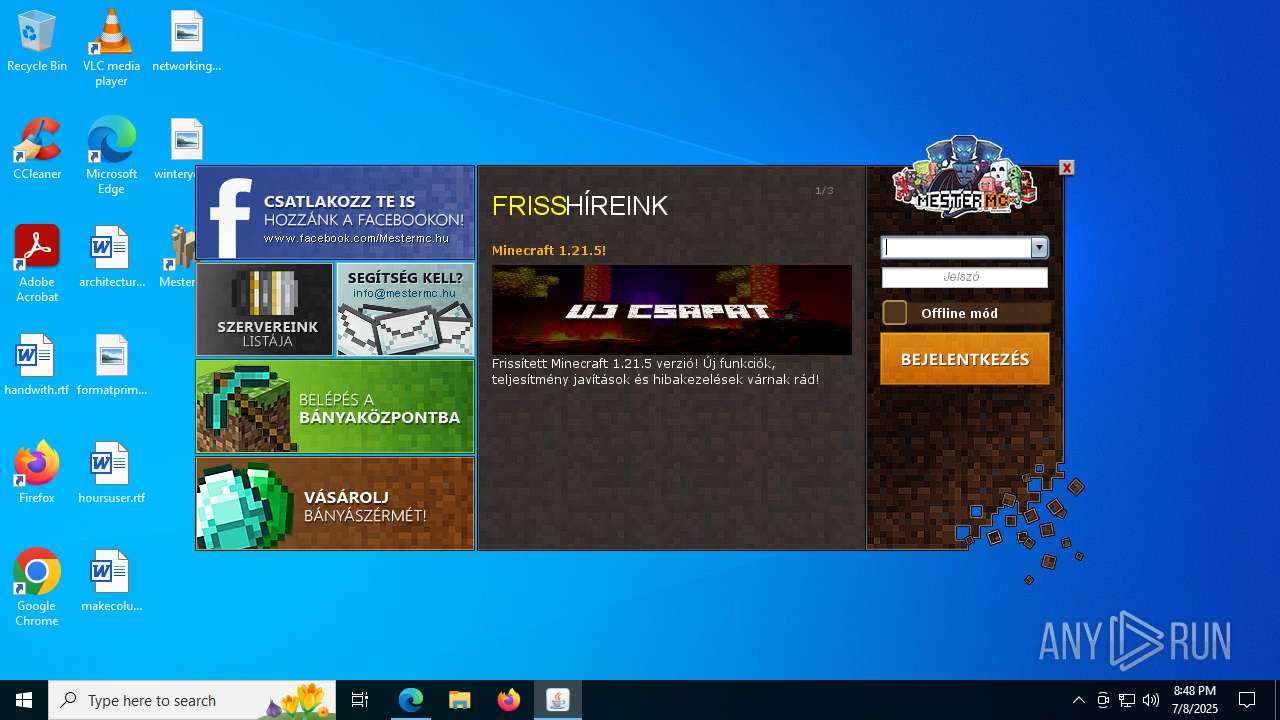Open File Explorer from the taskbar

(459, 700)
